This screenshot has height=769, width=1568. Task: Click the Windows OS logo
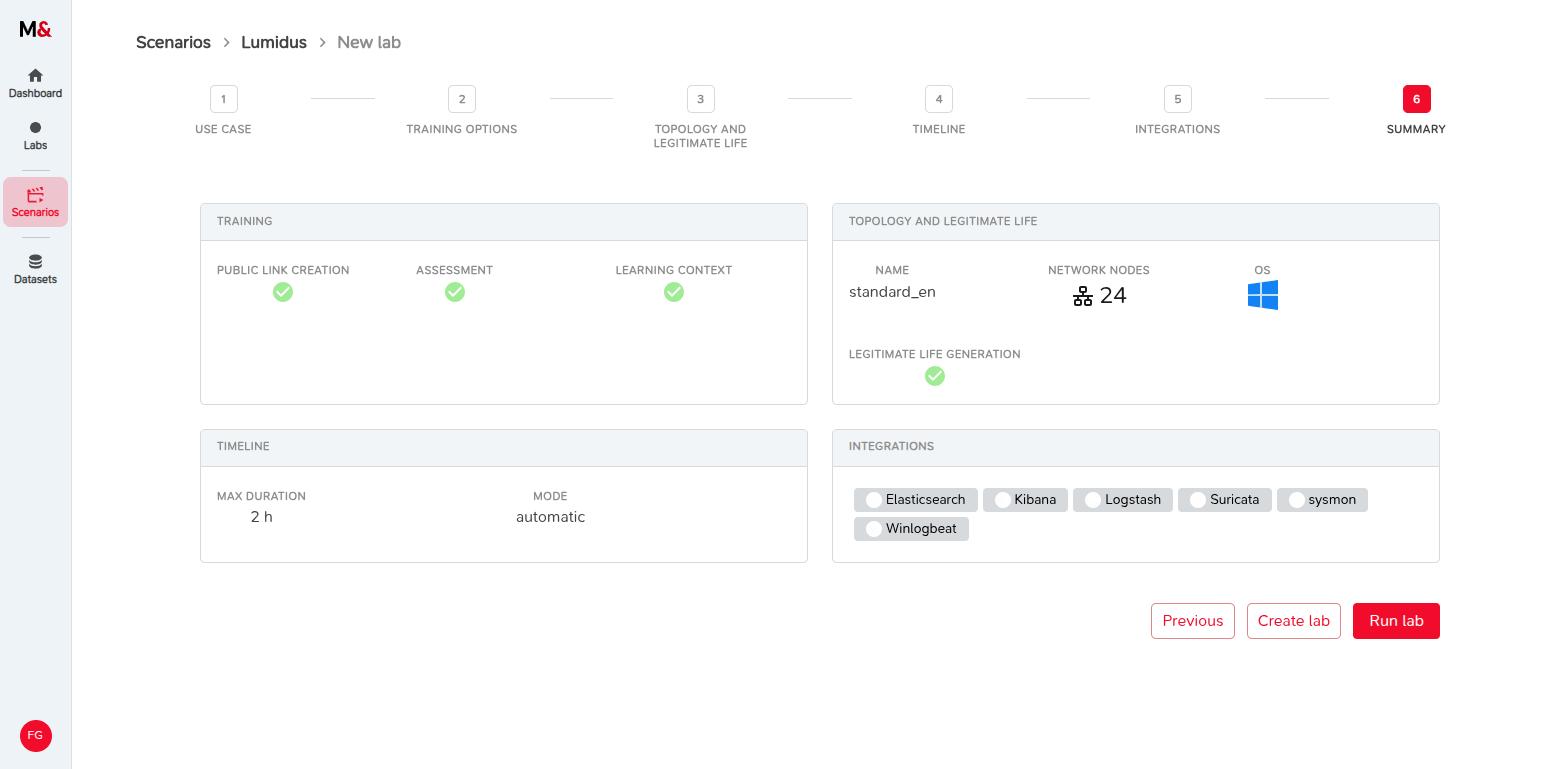coord(1263,295)
